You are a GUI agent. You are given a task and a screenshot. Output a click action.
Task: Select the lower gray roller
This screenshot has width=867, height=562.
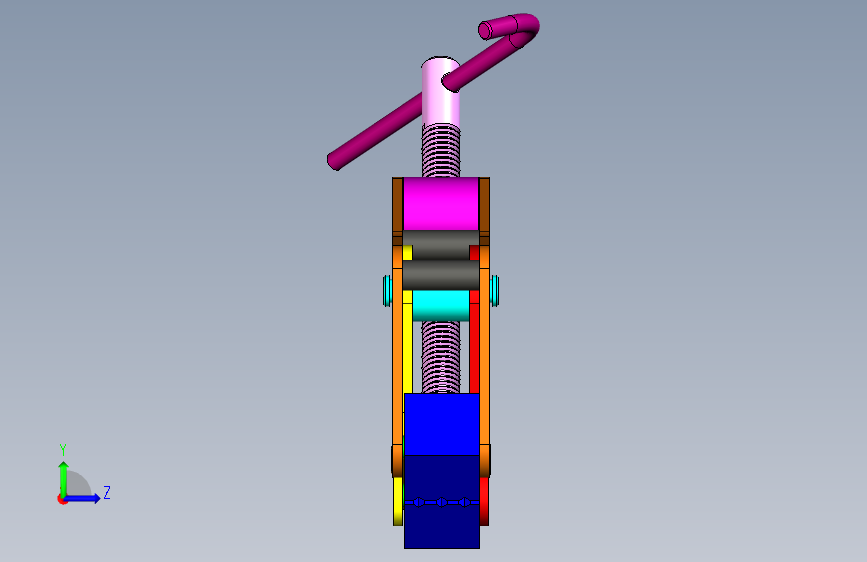point(441,275)
